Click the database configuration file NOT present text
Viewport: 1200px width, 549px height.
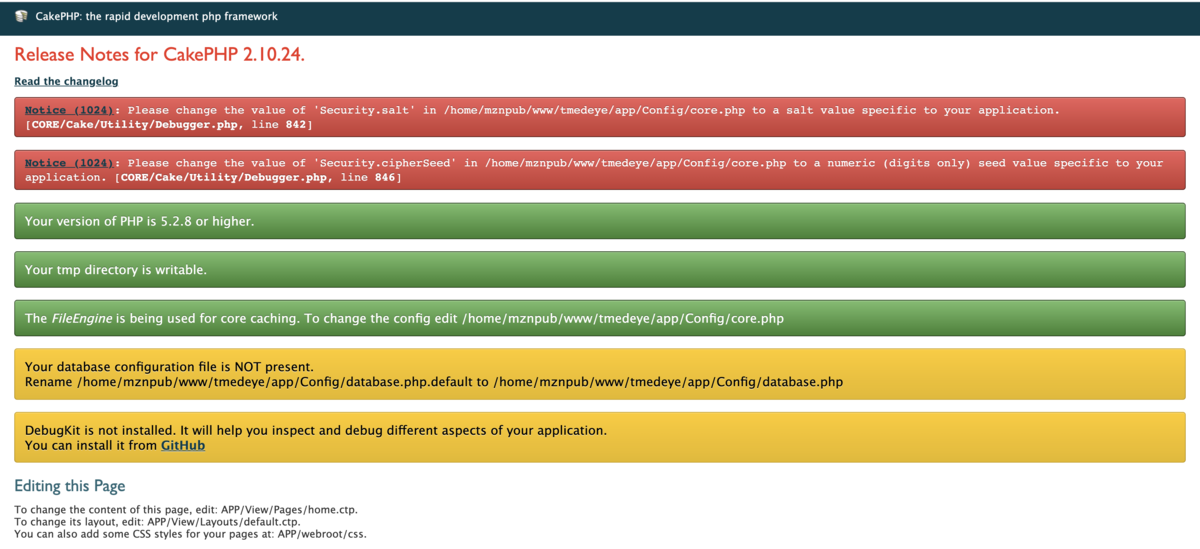point(169,367)
